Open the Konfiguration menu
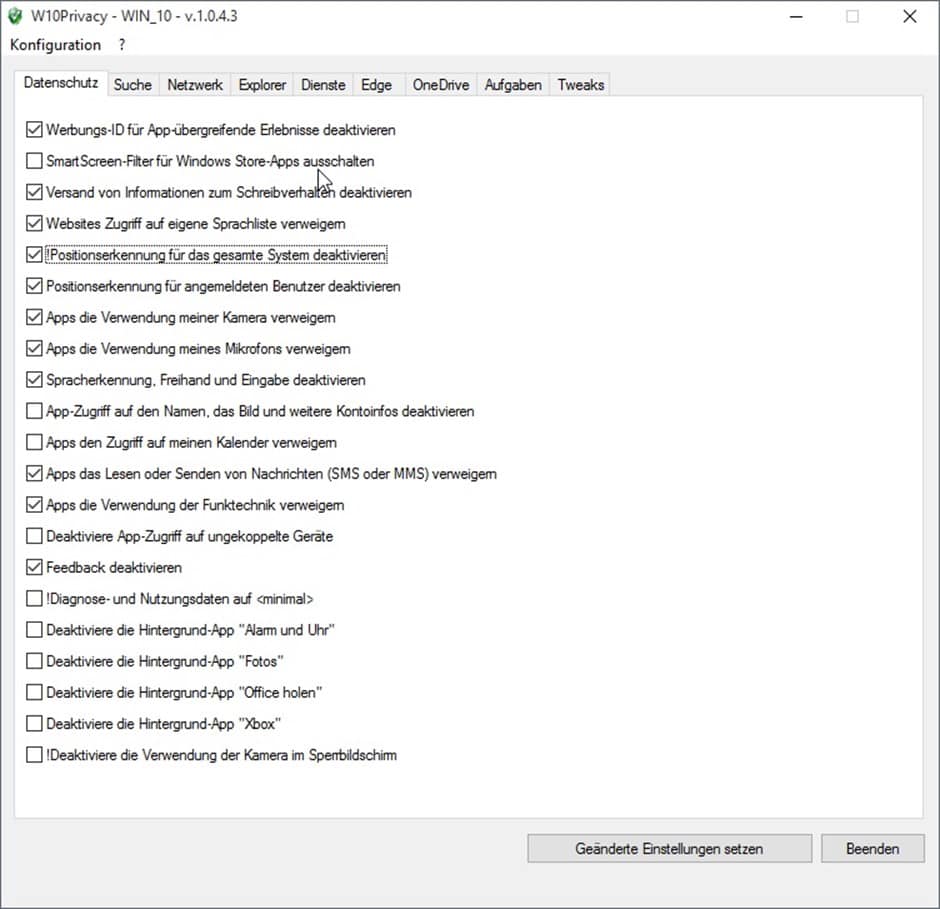This screenshot has height=909, width=940. click(x=55, y=45)
